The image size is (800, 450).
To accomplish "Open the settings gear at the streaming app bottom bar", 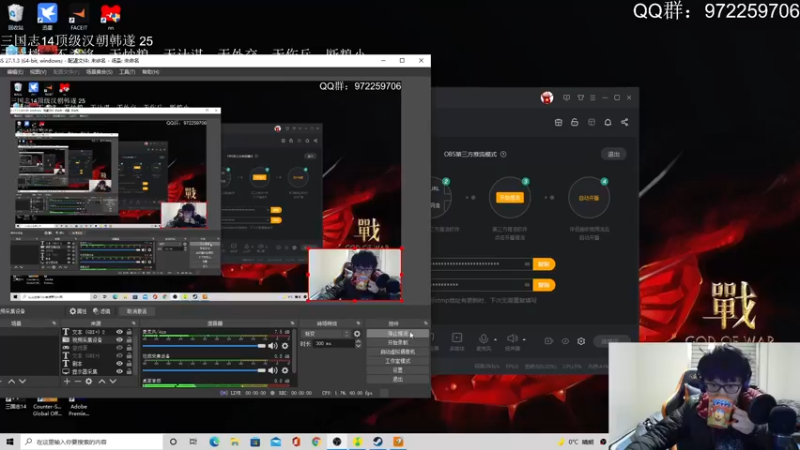I will (581, 341).
